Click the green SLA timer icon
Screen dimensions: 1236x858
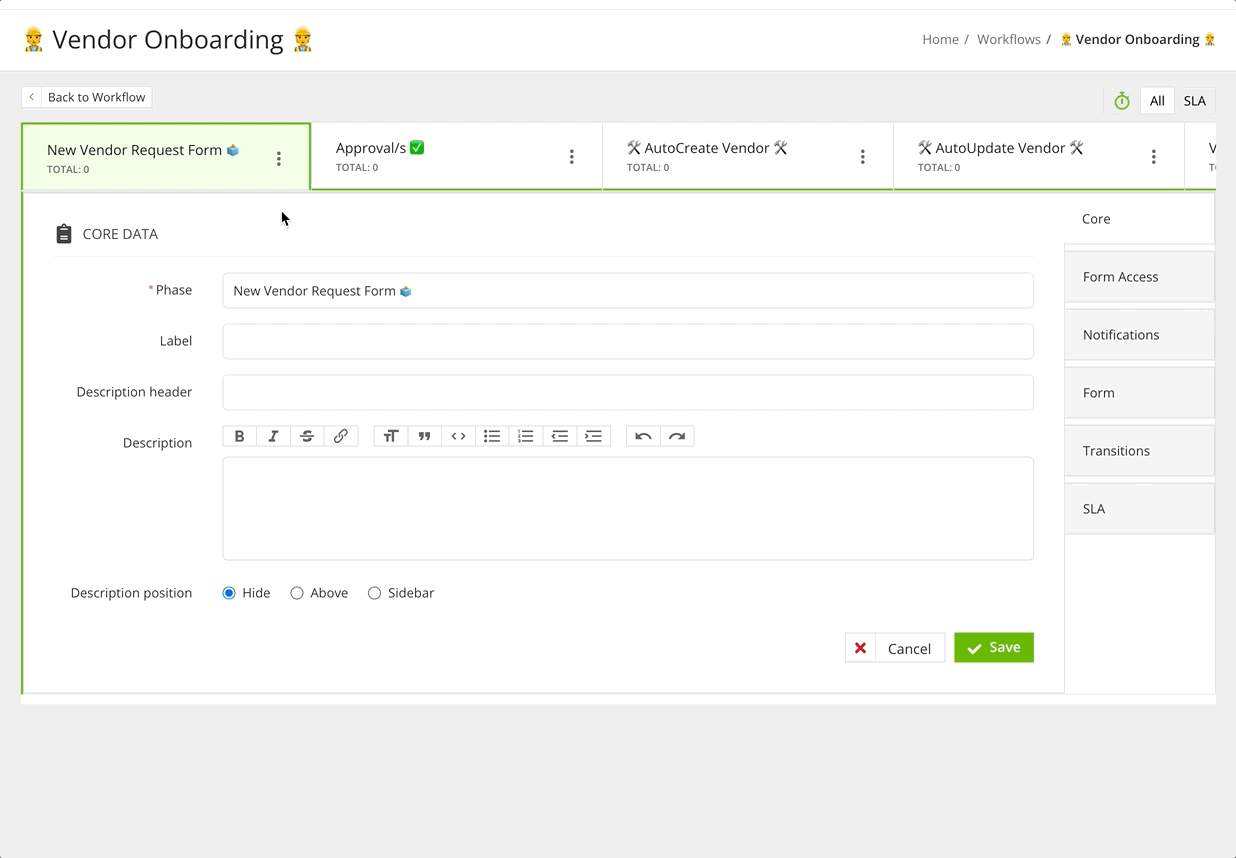click(1121, 100)
